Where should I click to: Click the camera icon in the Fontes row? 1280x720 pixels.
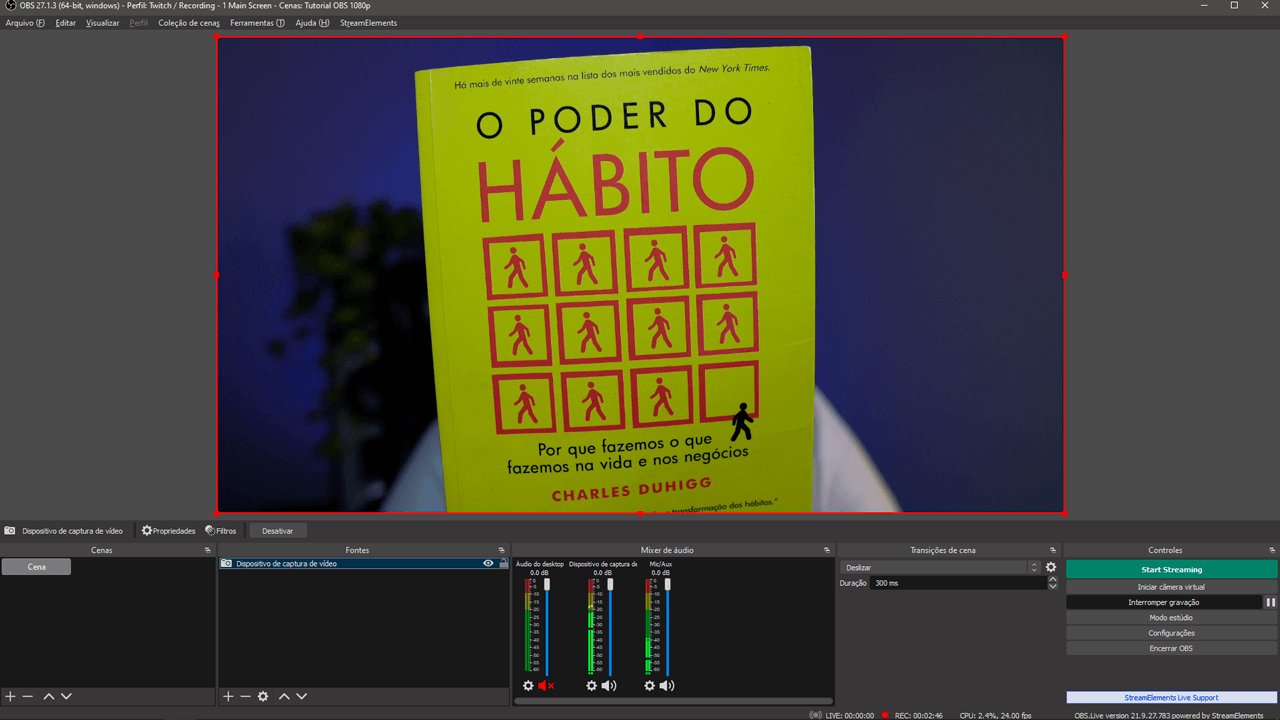(227, 564)
